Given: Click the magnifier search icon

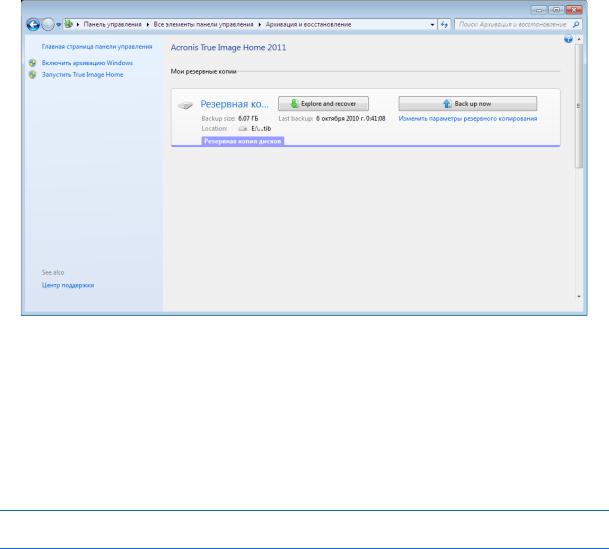Looking at the screenshot, I should click(x=576, y=24).
